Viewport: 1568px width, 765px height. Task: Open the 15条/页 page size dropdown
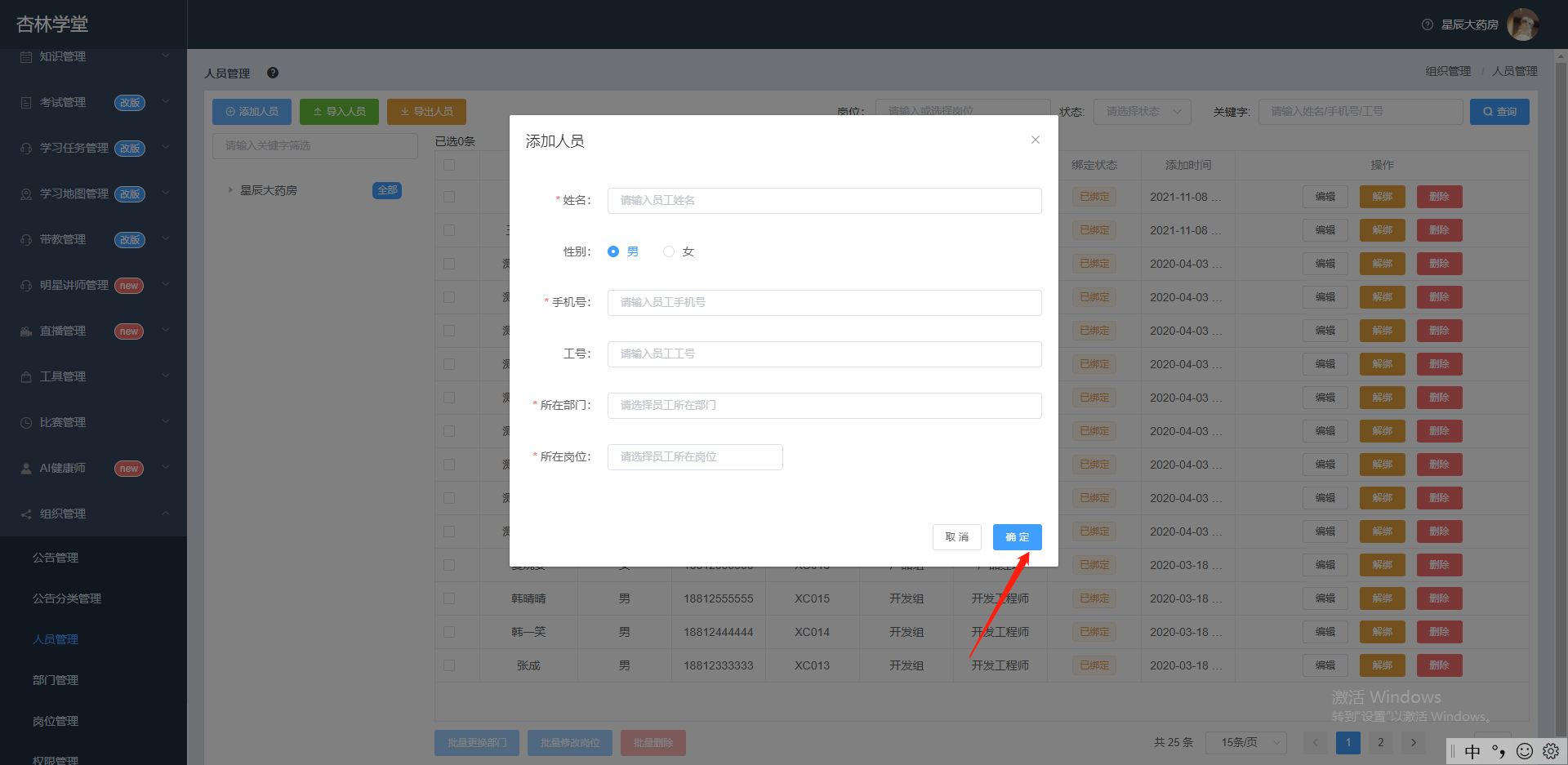click(1246, 743)
